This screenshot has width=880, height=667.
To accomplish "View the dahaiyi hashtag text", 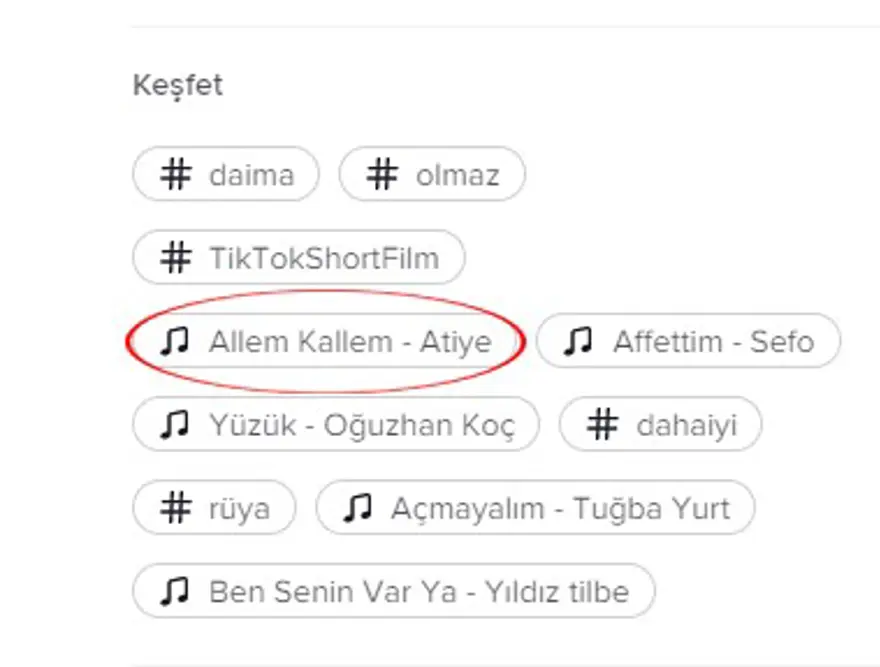I will (x=686, y=426).
